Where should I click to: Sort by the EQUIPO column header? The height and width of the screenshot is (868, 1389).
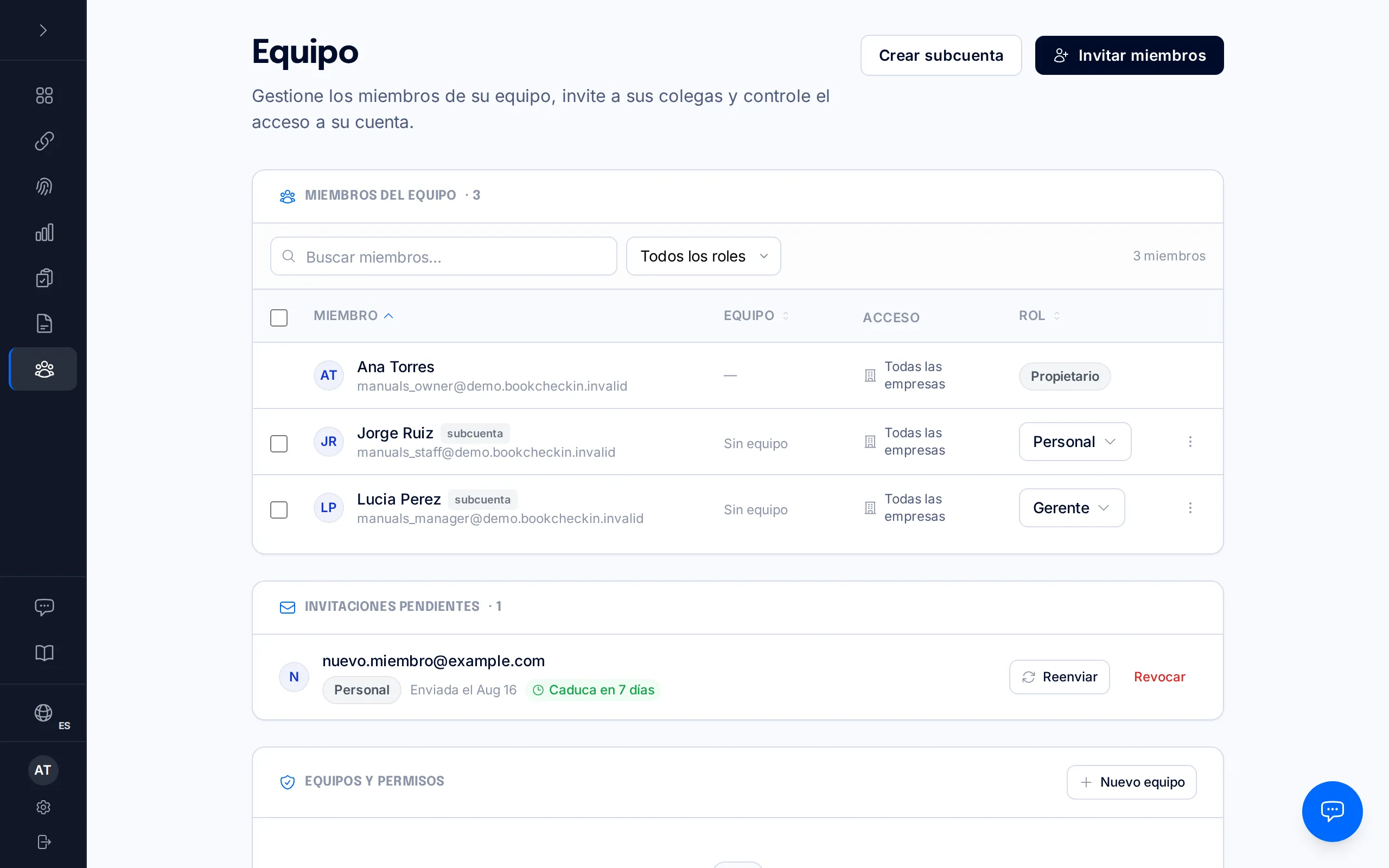(756, 316)
